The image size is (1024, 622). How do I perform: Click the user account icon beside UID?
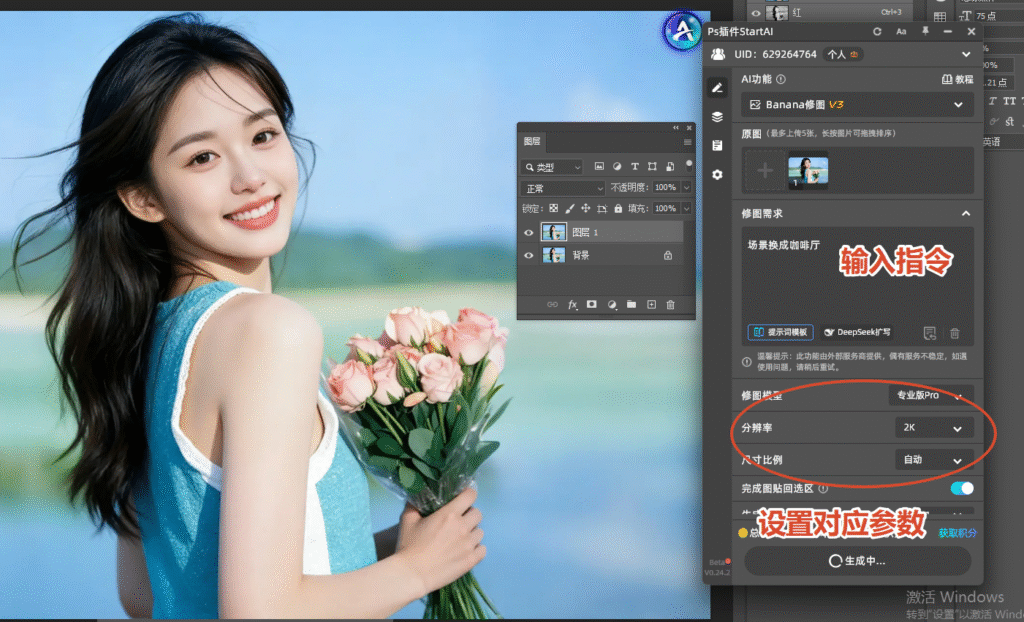(718, 54)
